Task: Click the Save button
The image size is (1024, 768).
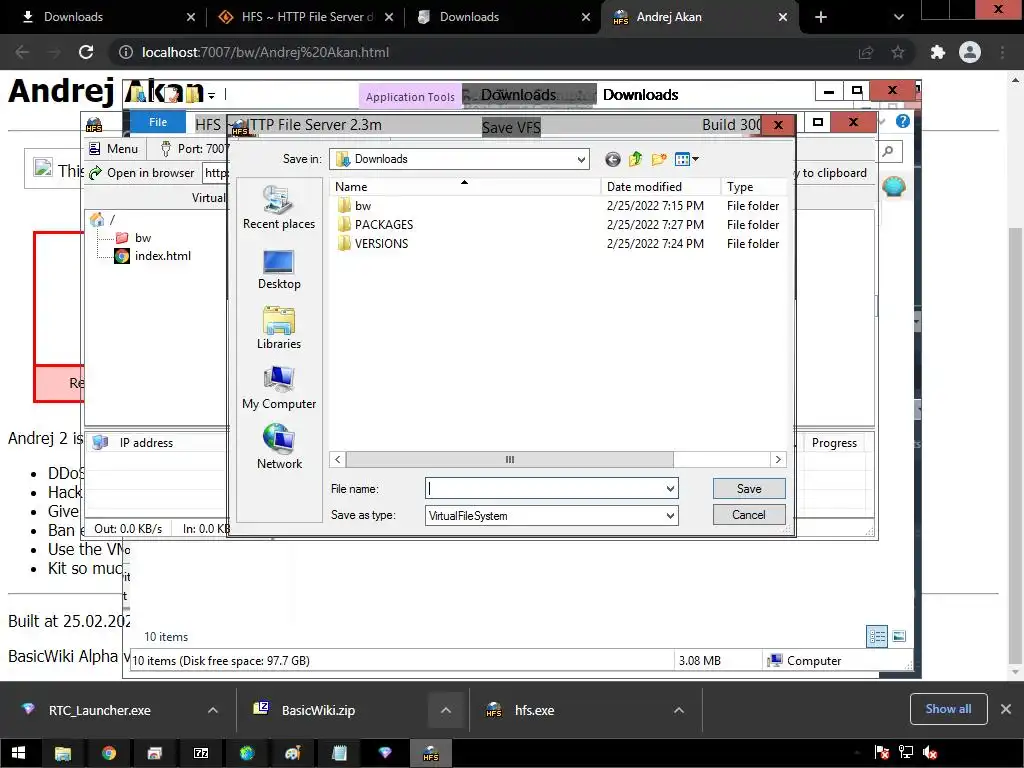Action: point(749,488)
